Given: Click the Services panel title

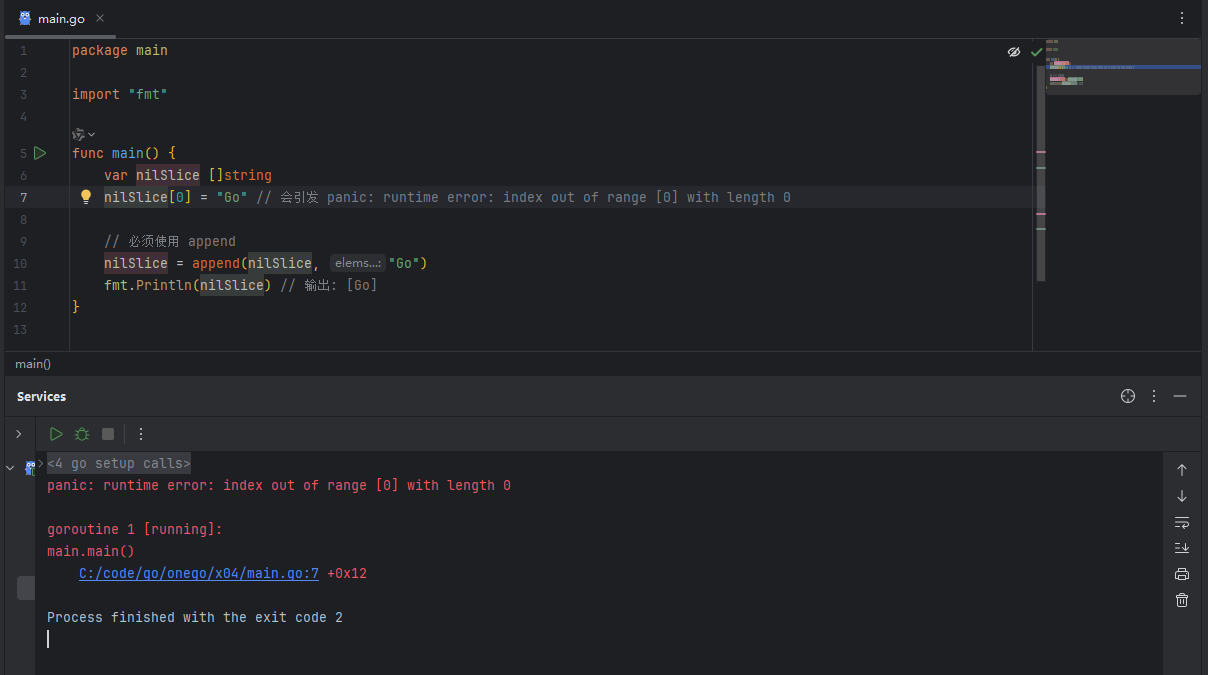Looking at the screenshot, I should point(41,397).
